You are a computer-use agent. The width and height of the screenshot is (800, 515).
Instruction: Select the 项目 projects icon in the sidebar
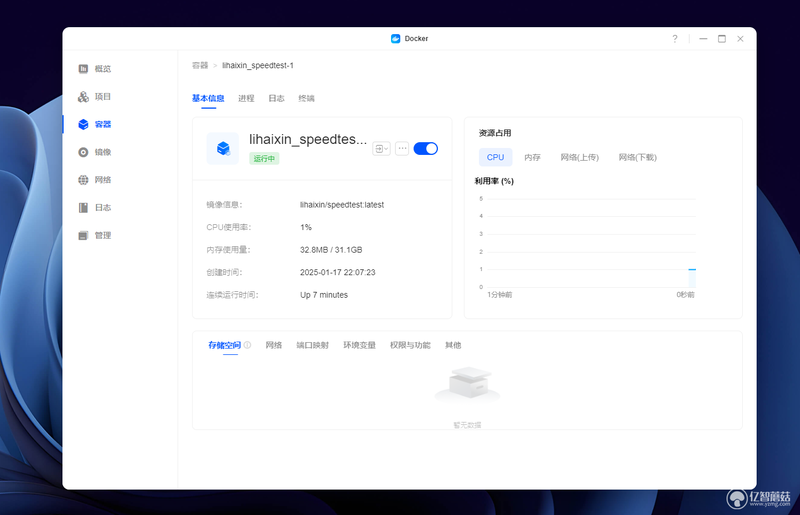coord(83,96)
